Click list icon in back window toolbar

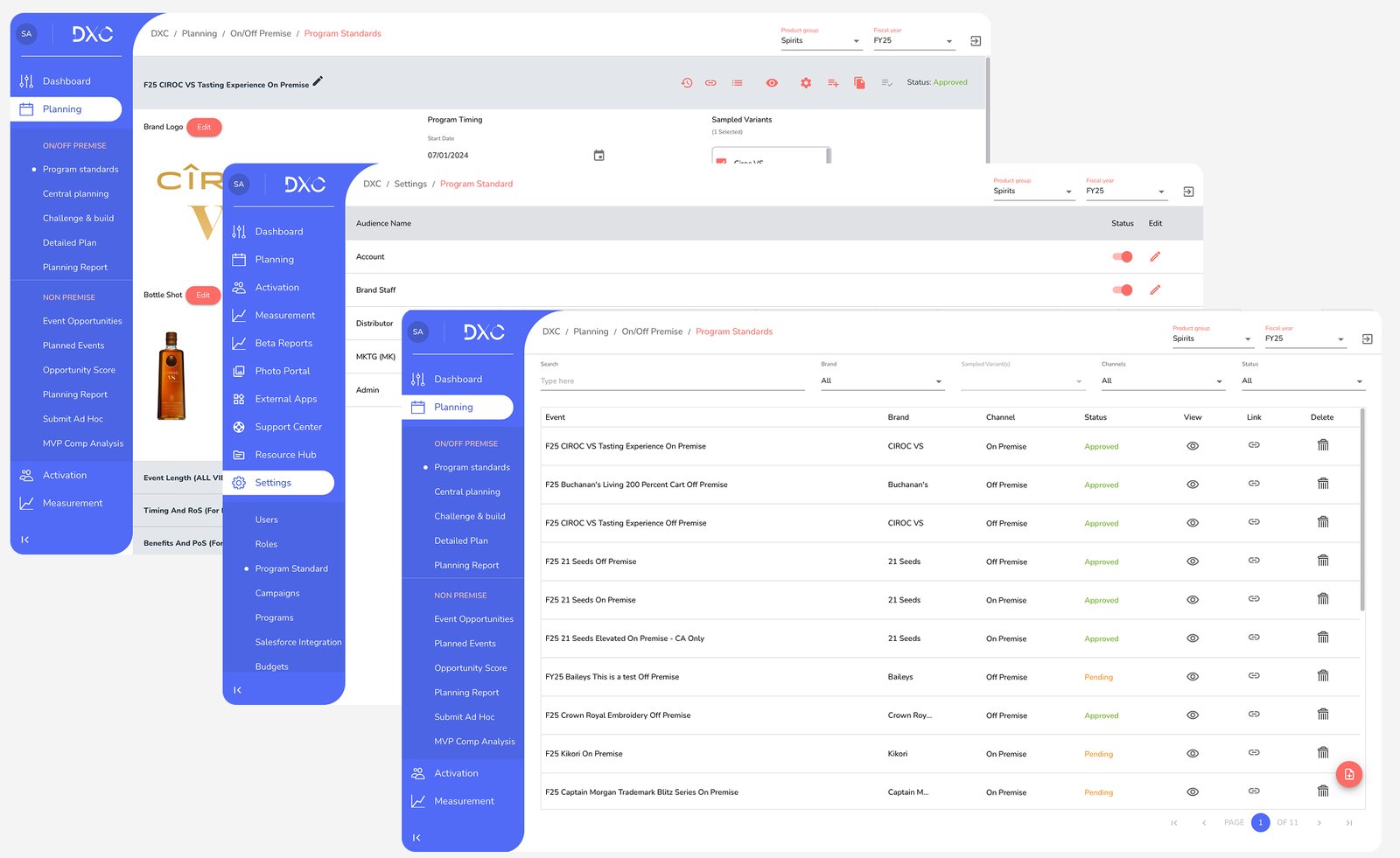tap(738, 83)
